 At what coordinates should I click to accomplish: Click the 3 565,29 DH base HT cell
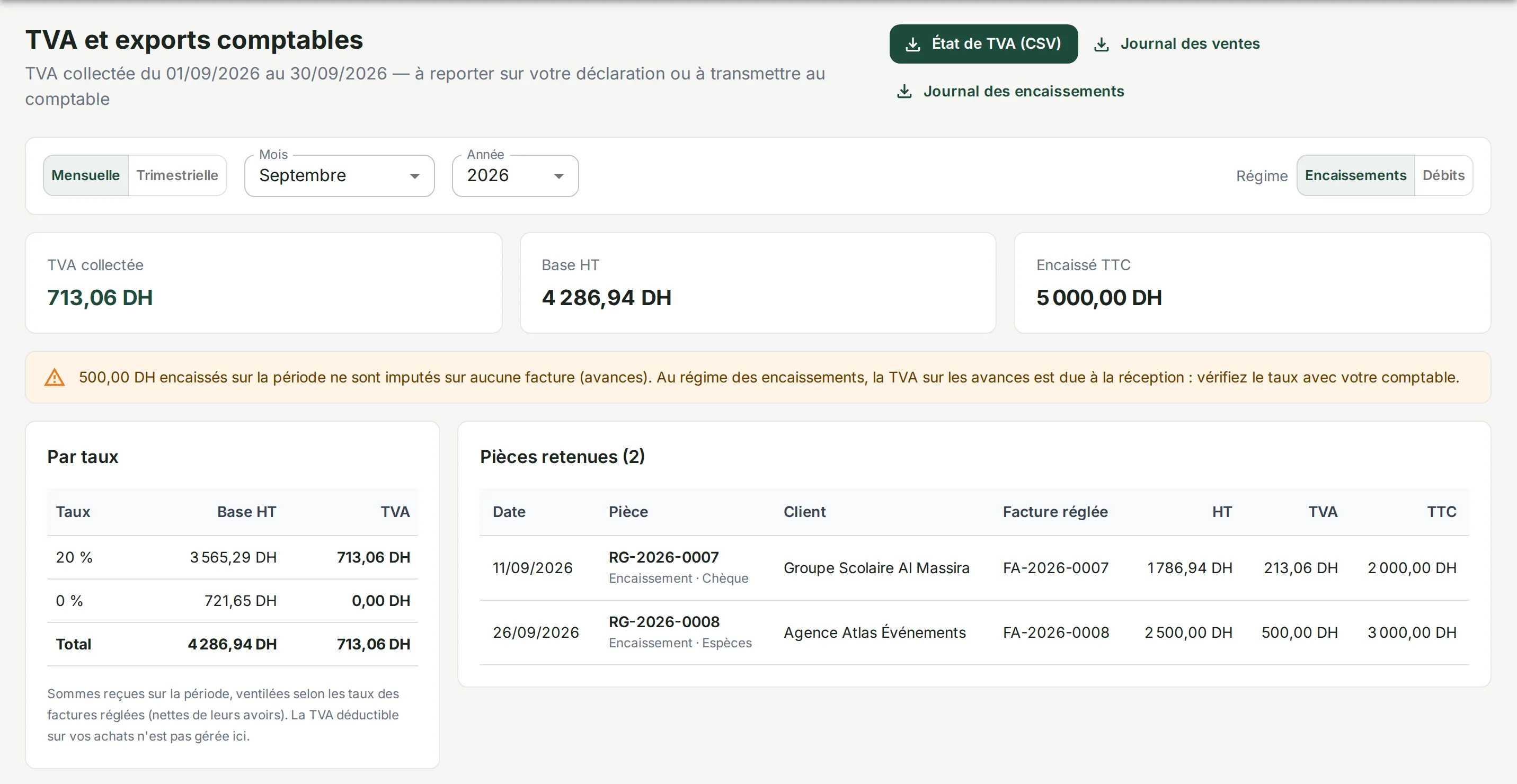pyautogui.click(x=233, y=557)
